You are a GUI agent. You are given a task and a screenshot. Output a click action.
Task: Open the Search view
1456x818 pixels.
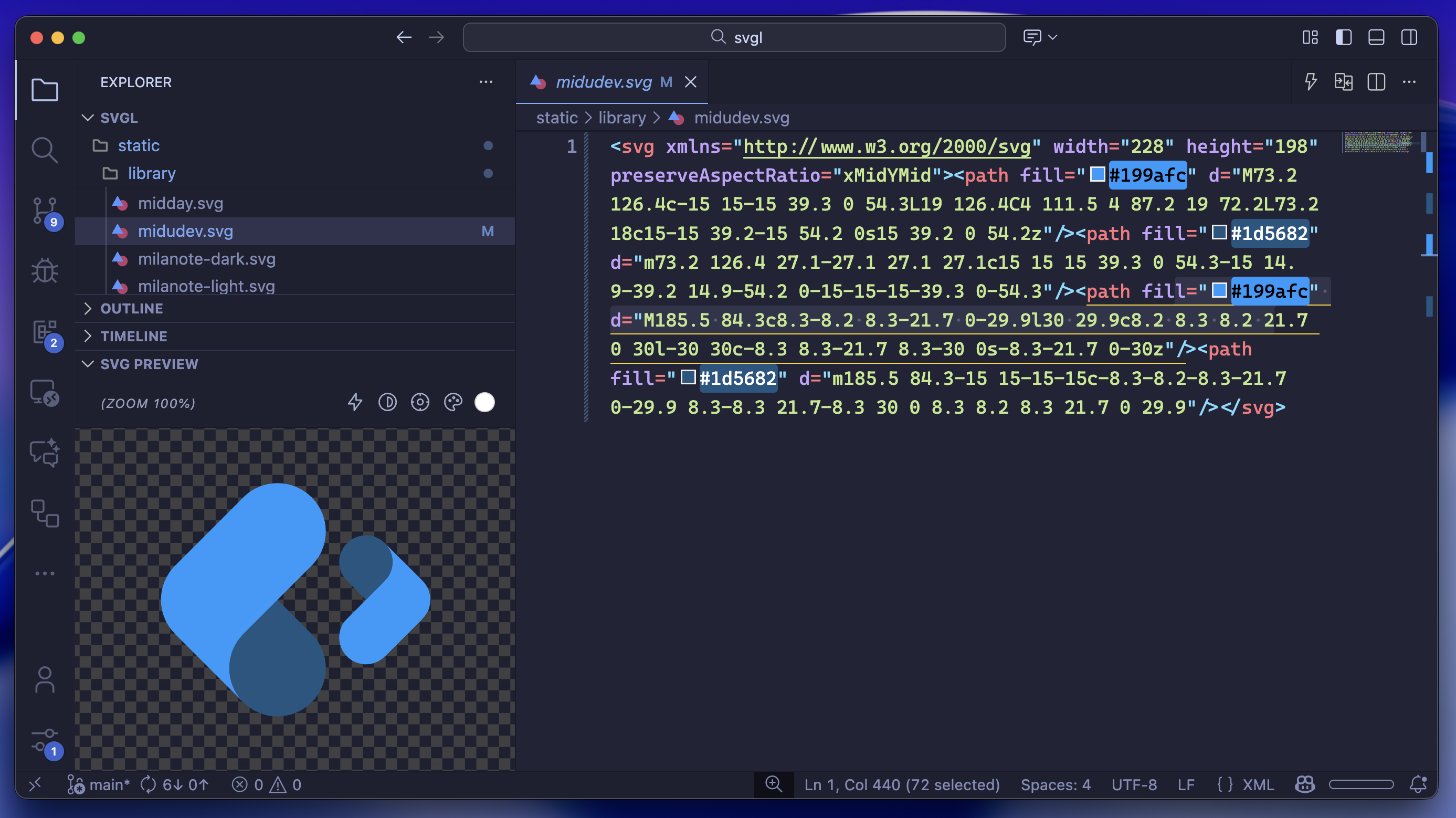click(45, 150)
